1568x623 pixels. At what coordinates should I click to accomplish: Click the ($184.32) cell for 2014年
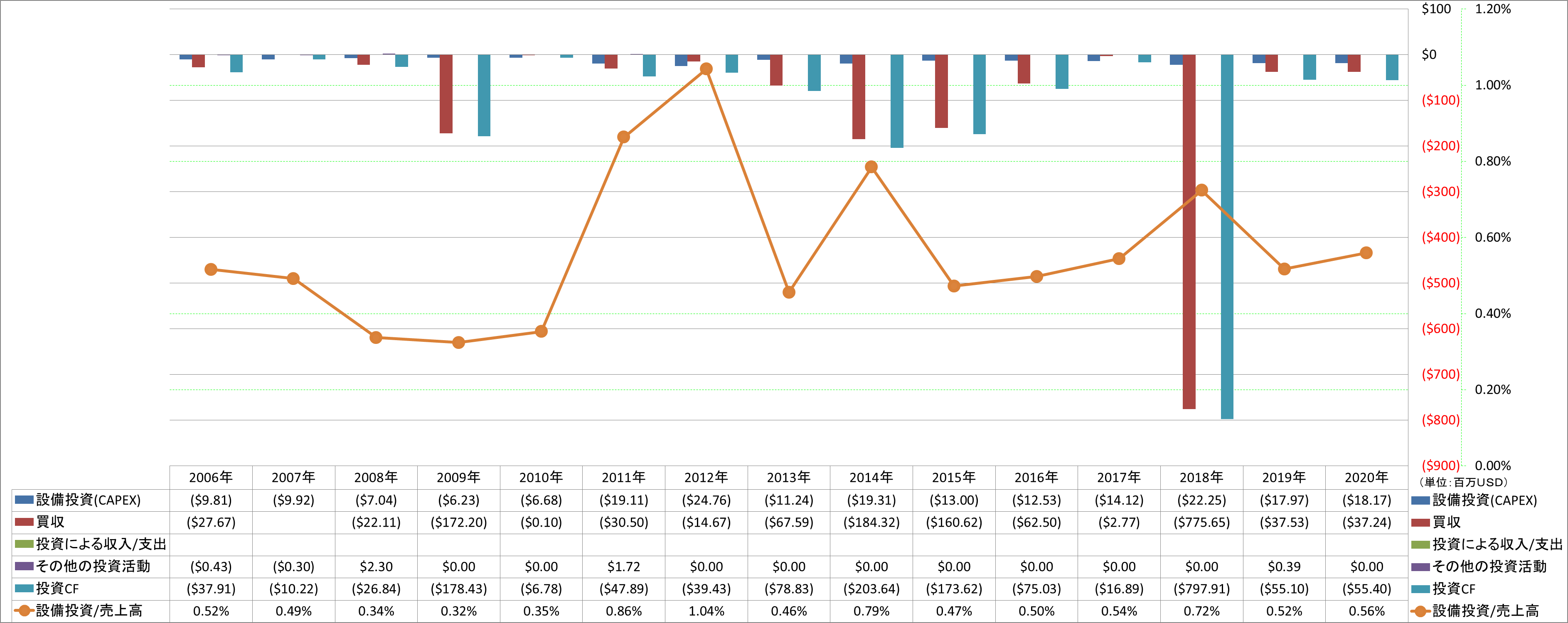coord(871,522)
